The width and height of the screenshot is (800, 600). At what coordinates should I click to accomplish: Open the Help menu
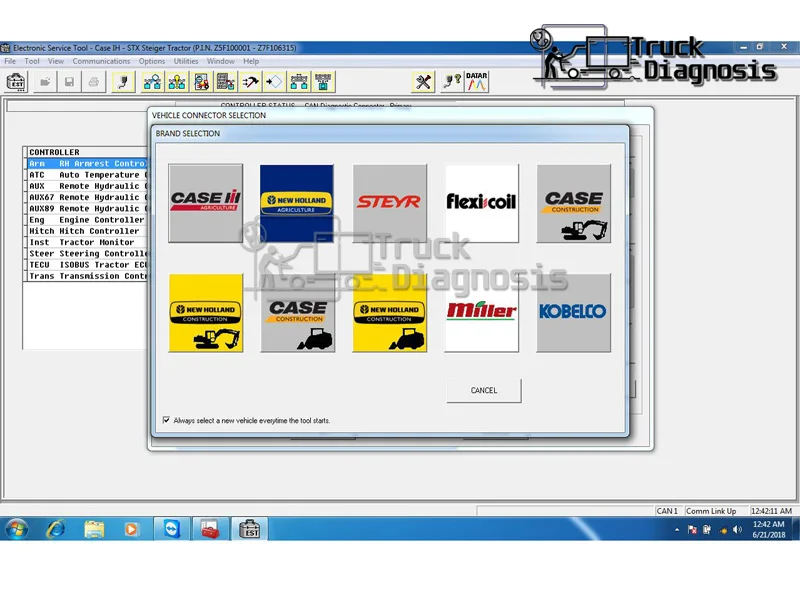point(251,61)
